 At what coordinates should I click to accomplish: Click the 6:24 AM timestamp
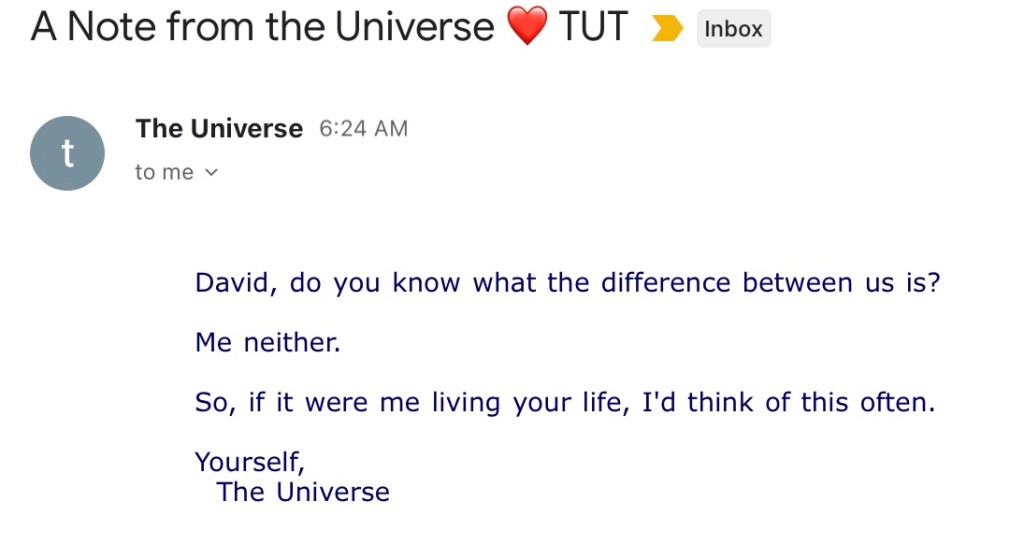(363, 129)
